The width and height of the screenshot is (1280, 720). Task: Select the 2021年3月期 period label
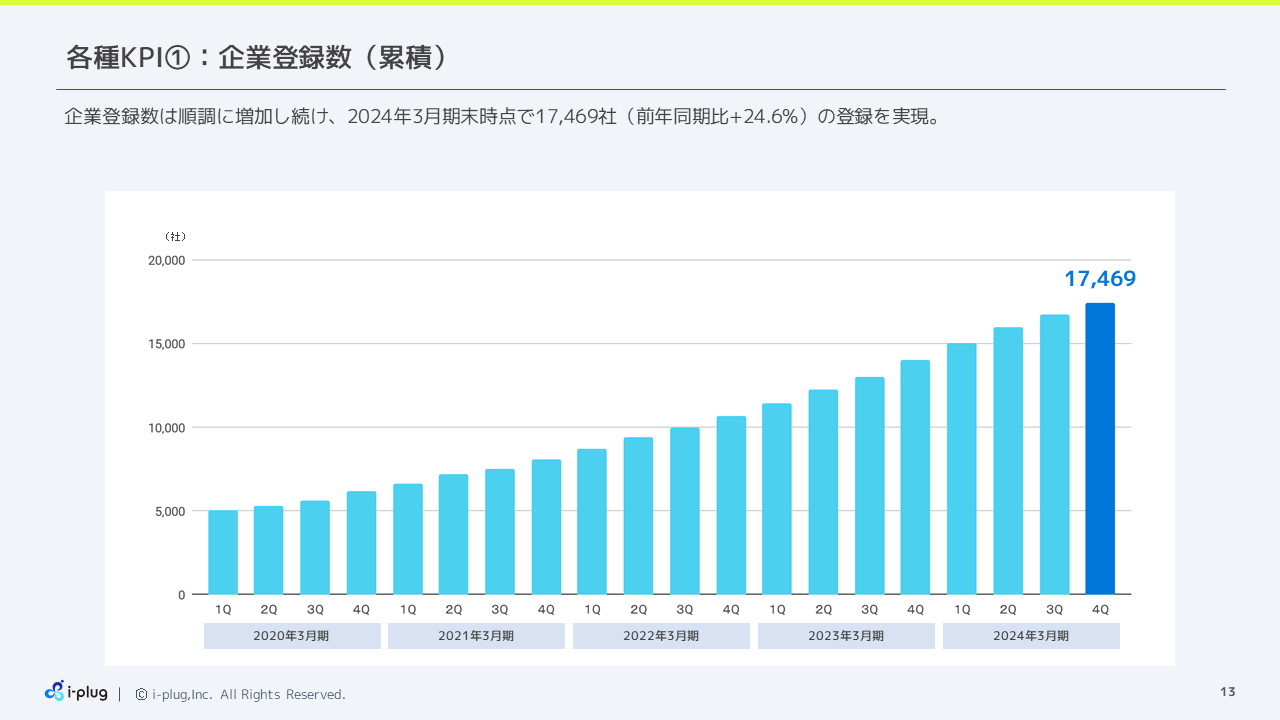pyautogui.click(x=476, y=636)
